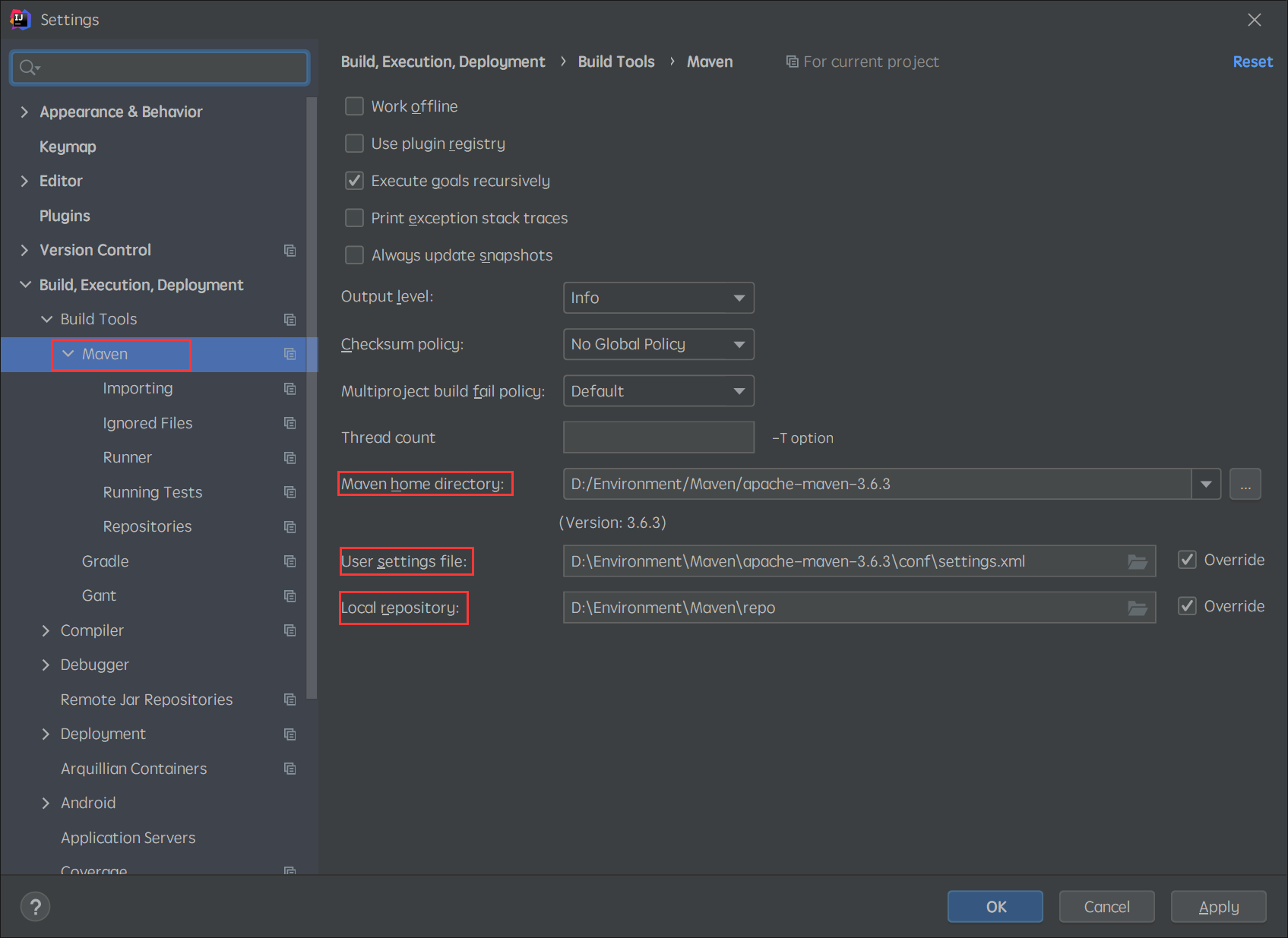The image size is (1288, 938).
Task: Select Application Servers in tree
Action: 128,838
